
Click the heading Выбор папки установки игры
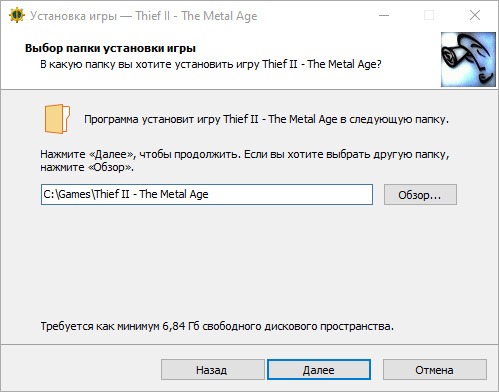110,48
